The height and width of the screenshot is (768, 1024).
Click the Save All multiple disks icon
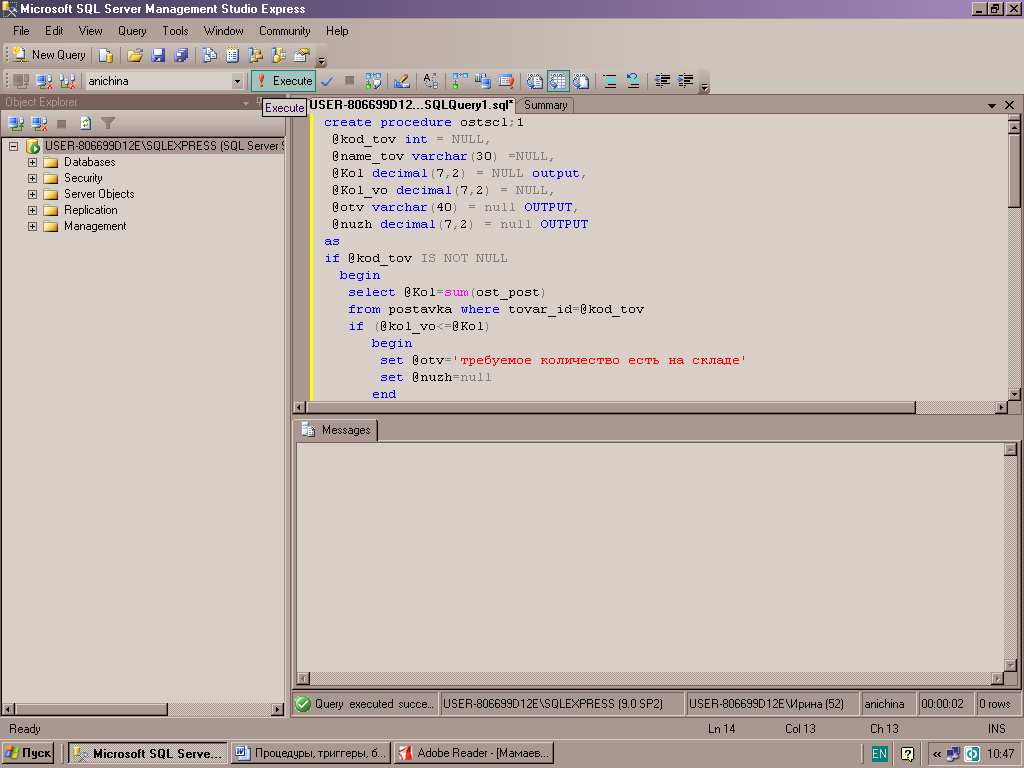tap(181, 56)
